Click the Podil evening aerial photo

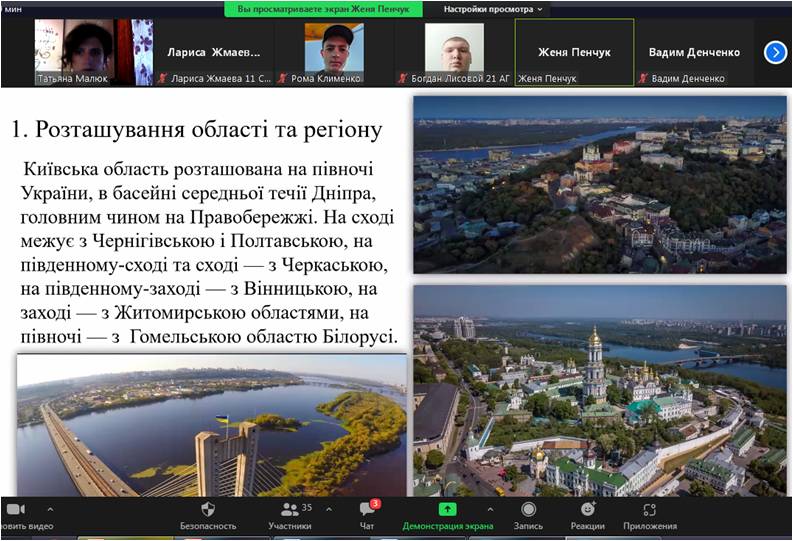600,185
